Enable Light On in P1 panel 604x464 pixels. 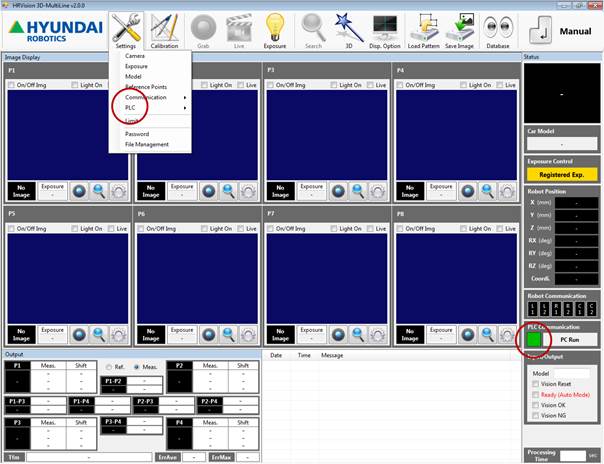pos(75,85)
